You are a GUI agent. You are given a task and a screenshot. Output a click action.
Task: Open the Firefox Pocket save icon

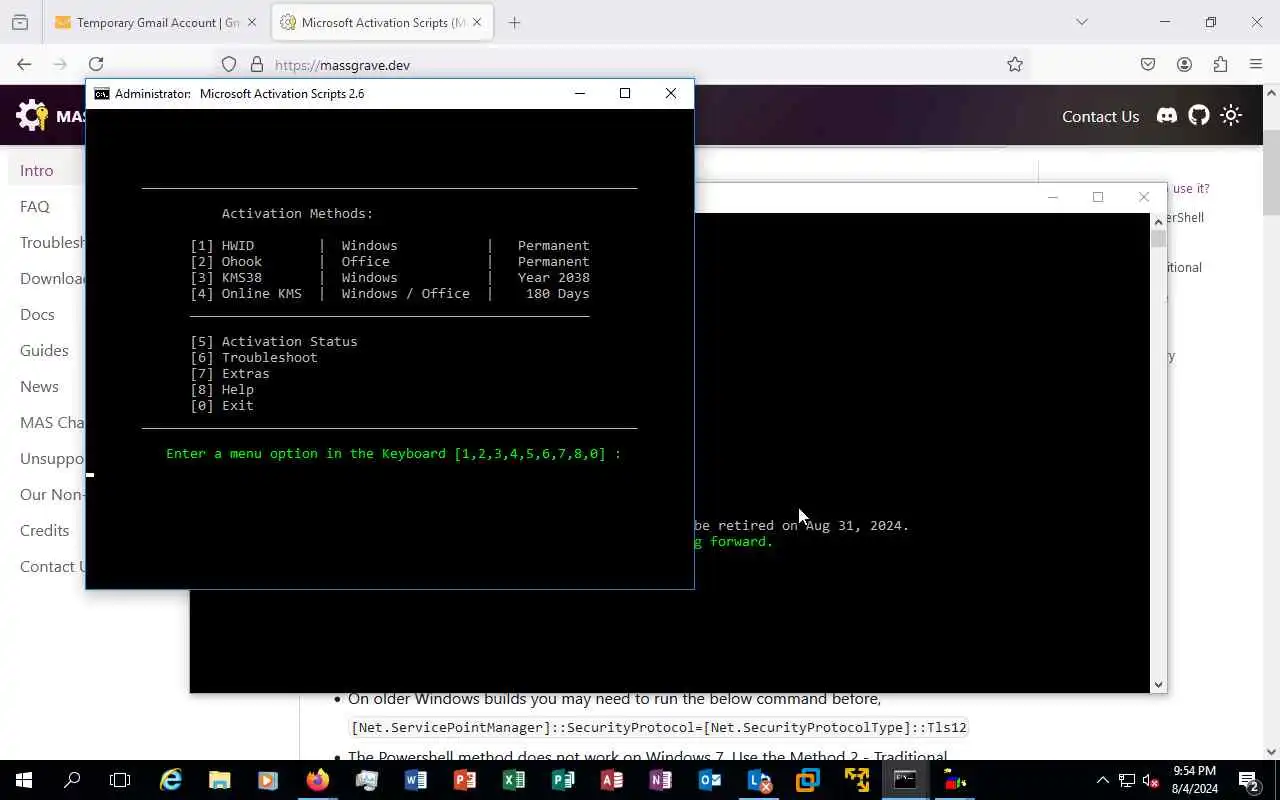point(1148,65)
